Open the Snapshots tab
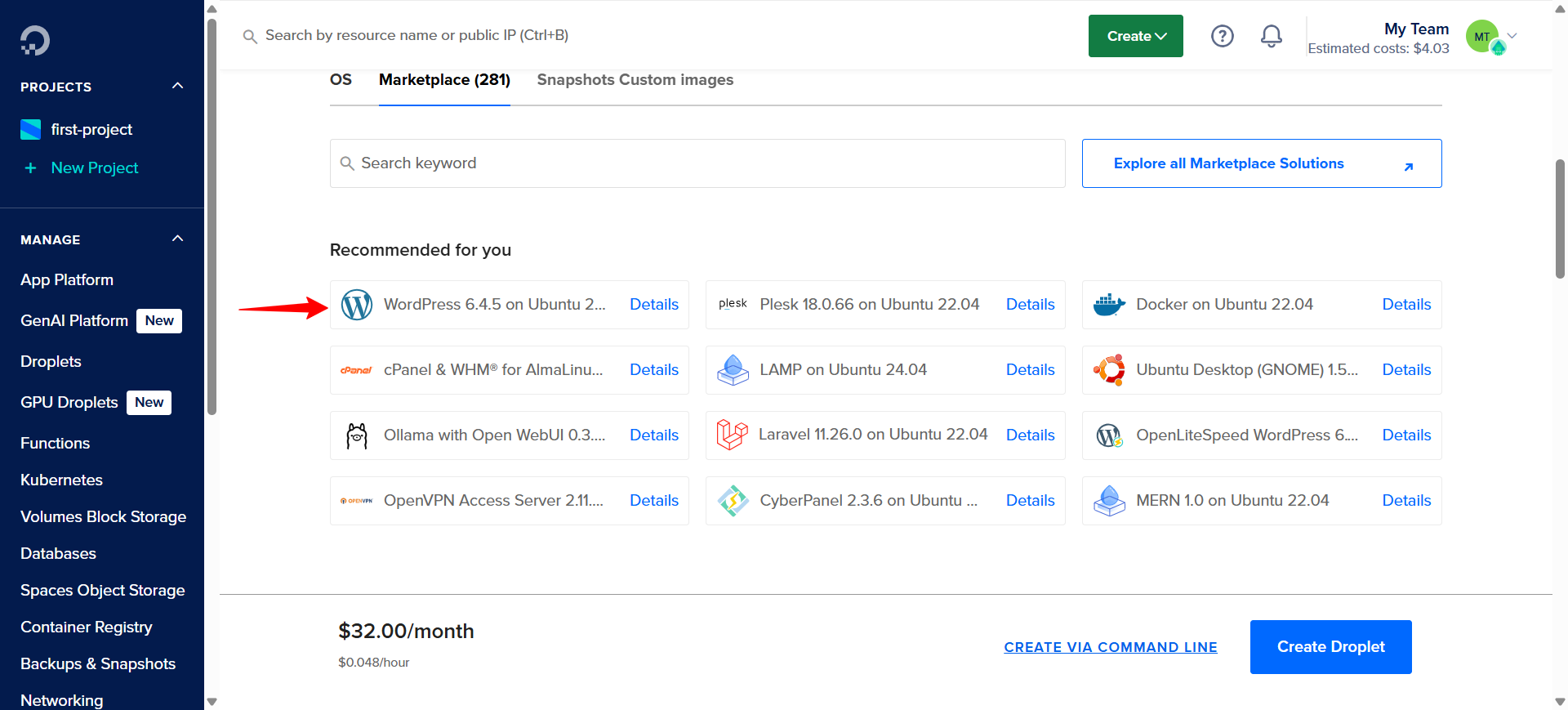 coord(576,80)
